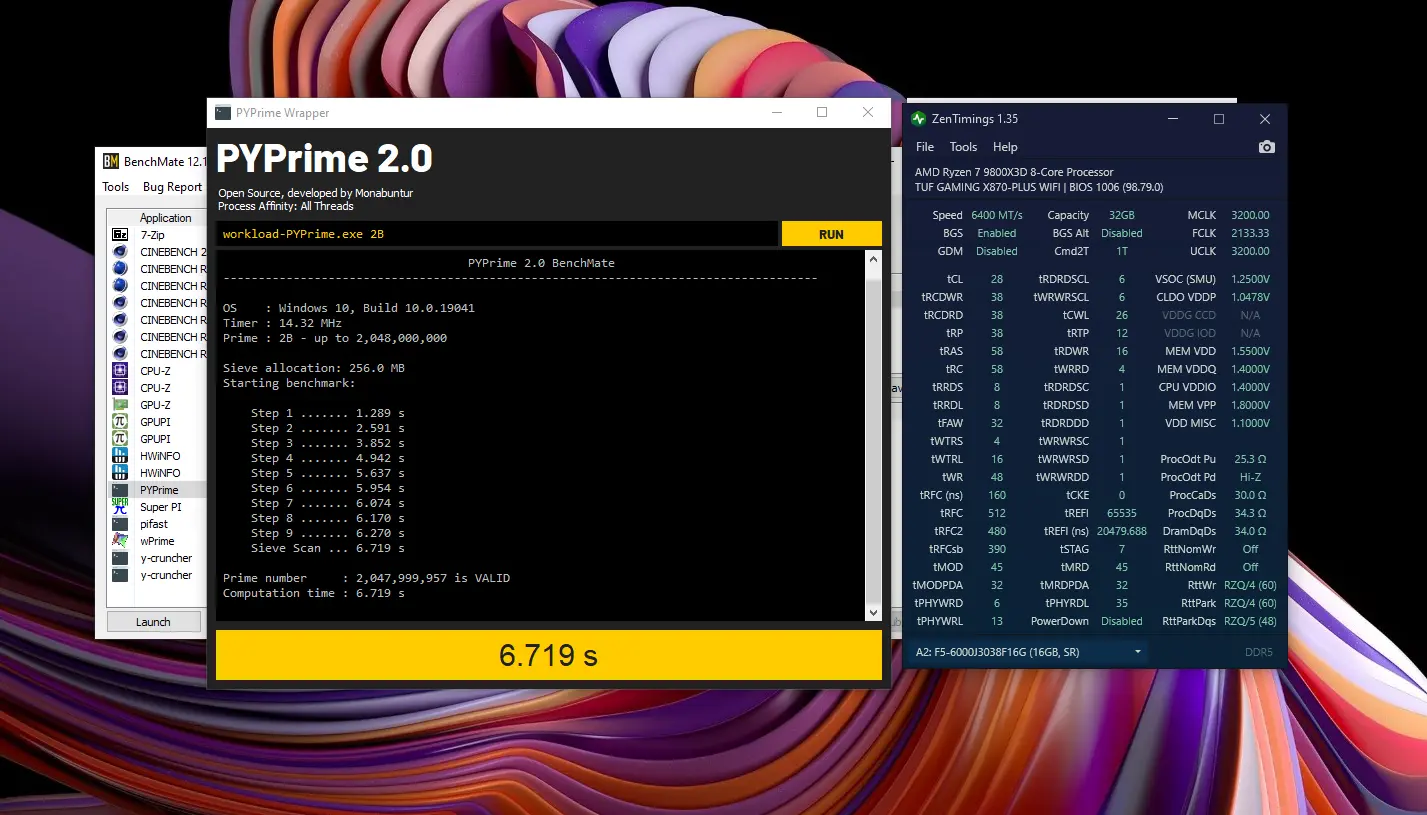Click the yellow RUN button in PYPrime
This screenshot has width=1427, height=815.
(831, 234)
